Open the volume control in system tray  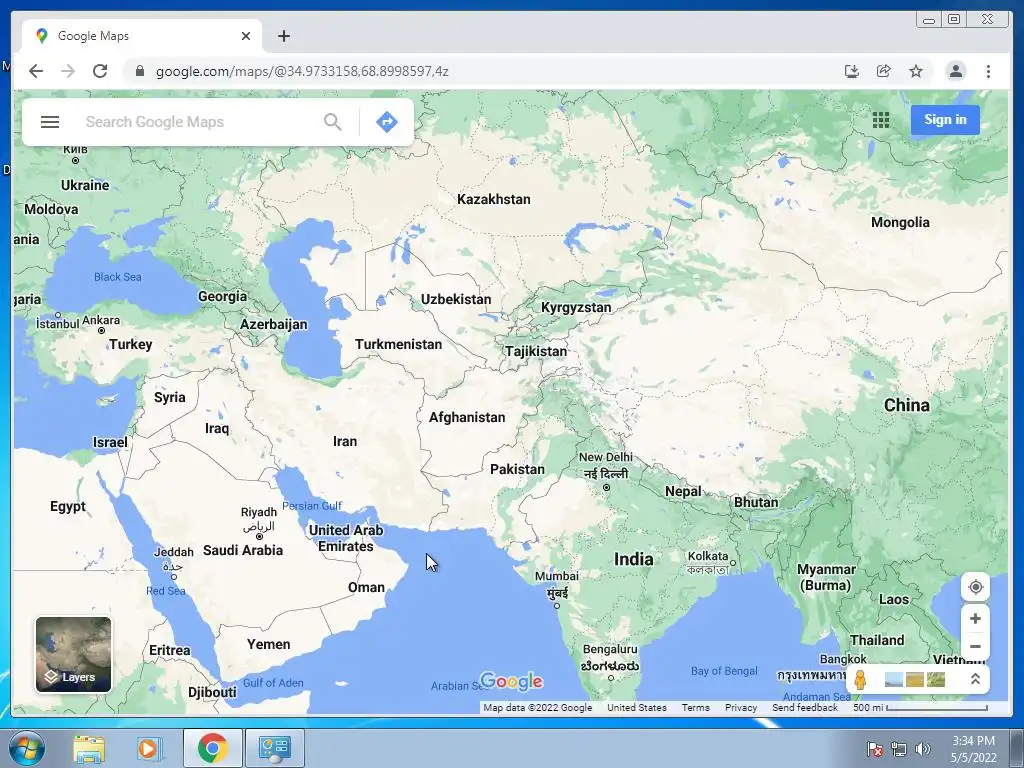922,749
